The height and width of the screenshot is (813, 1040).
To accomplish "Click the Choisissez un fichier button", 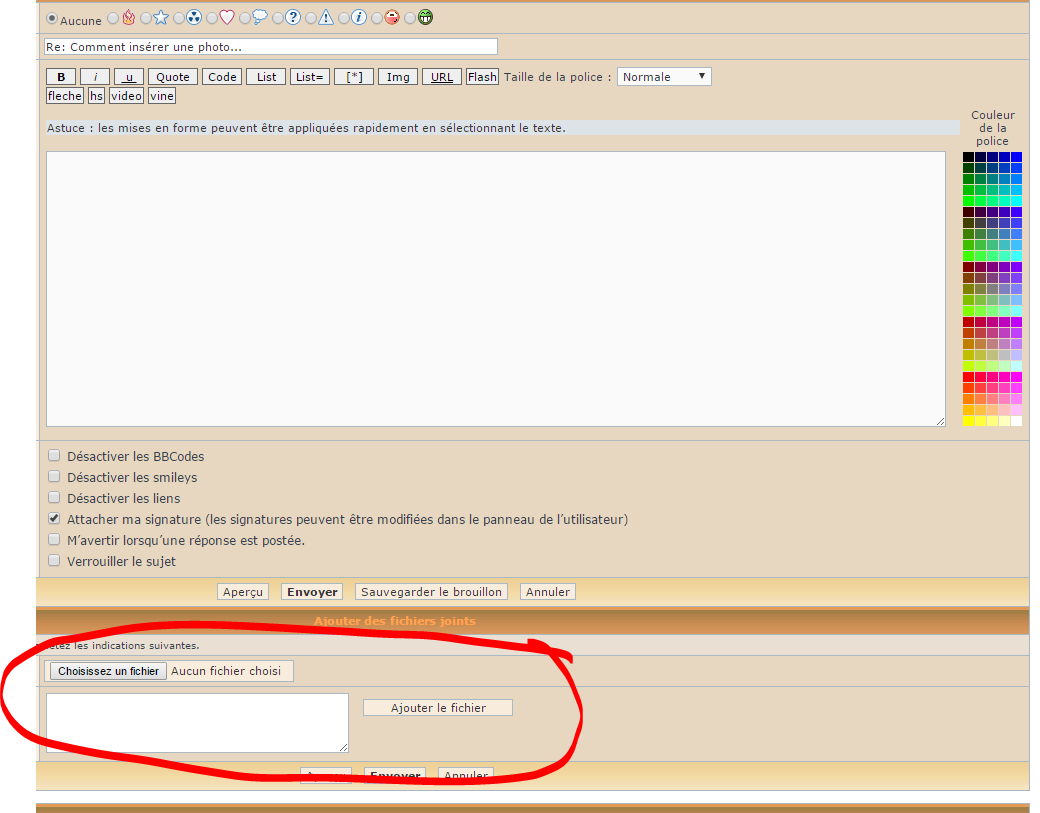I will pyautogui.click(x=108, y=671).
